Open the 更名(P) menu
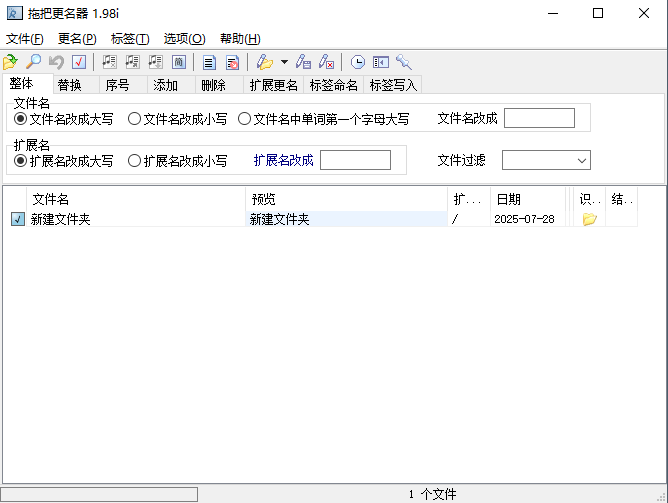Screen dimensions: 668x503 tap(77, 39)
